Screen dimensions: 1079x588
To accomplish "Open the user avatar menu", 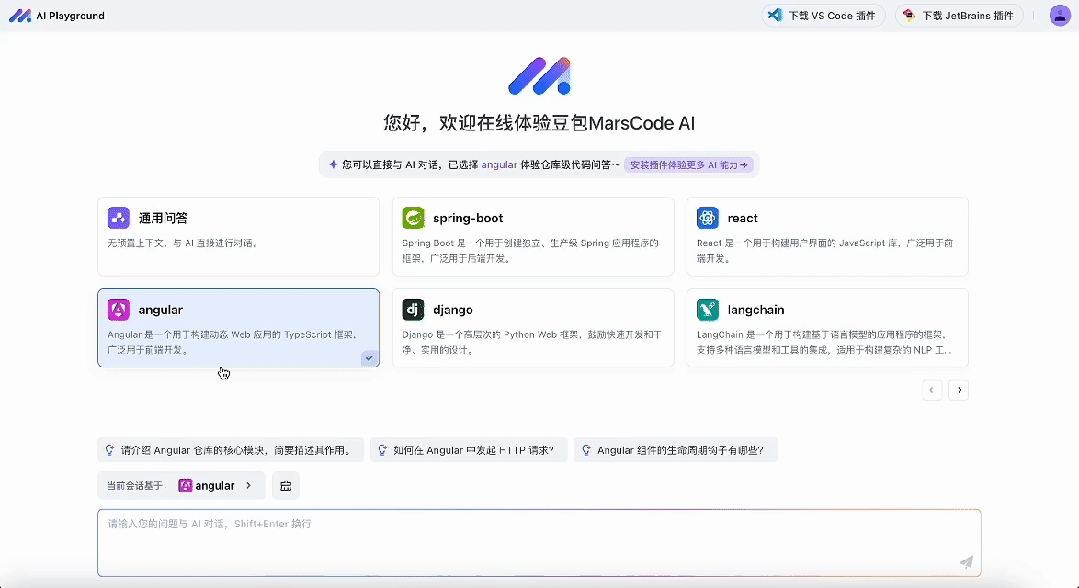I will [1060, 15].
